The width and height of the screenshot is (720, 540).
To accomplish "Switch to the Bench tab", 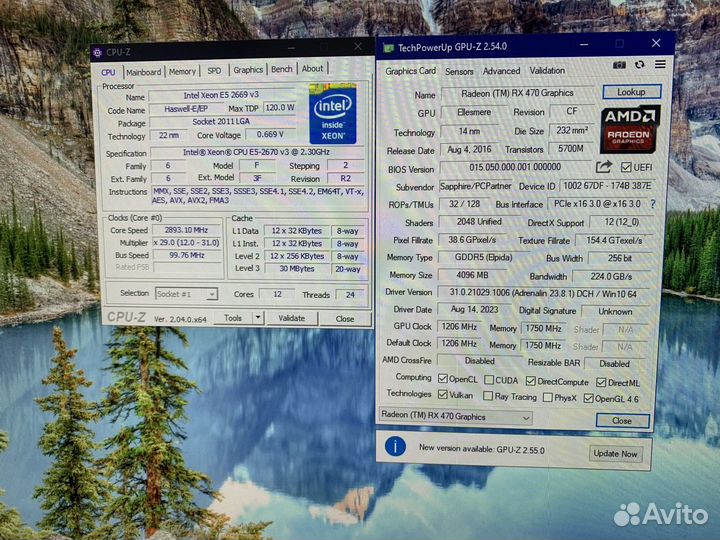I will (x=281, y=69).
